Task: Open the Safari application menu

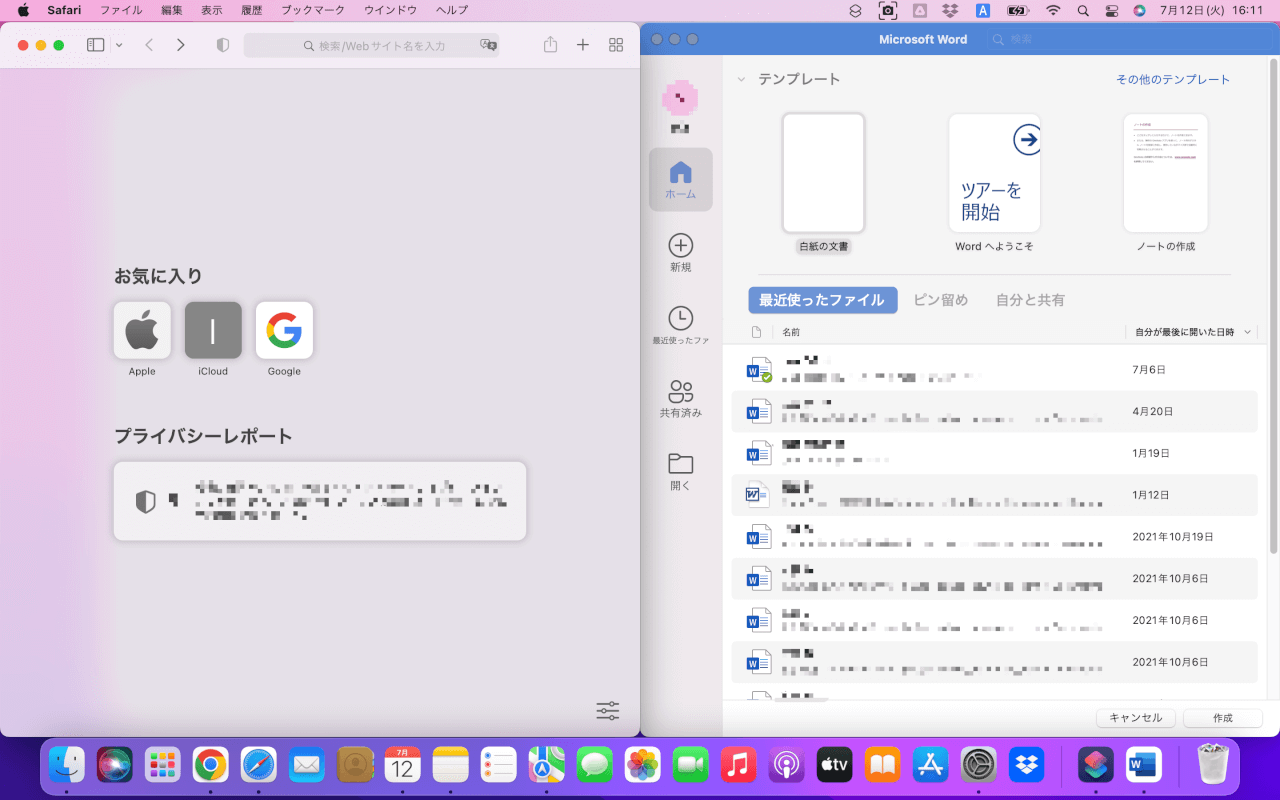Action: [x=64, y=10]
